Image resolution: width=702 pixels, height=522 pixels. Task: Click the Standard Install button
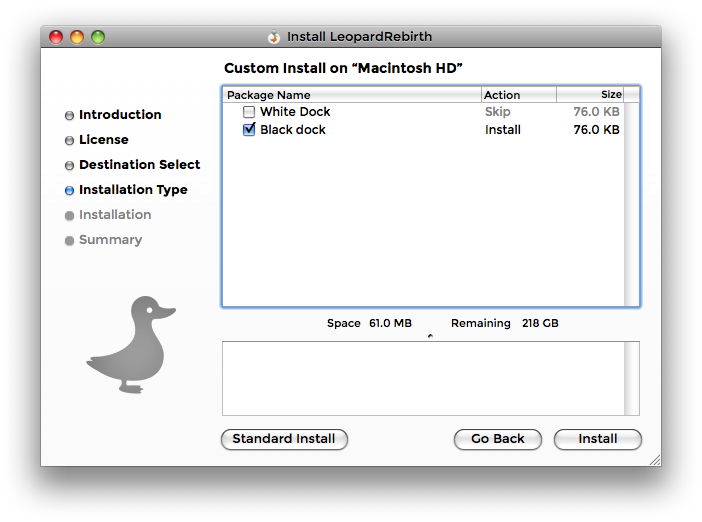284,439
